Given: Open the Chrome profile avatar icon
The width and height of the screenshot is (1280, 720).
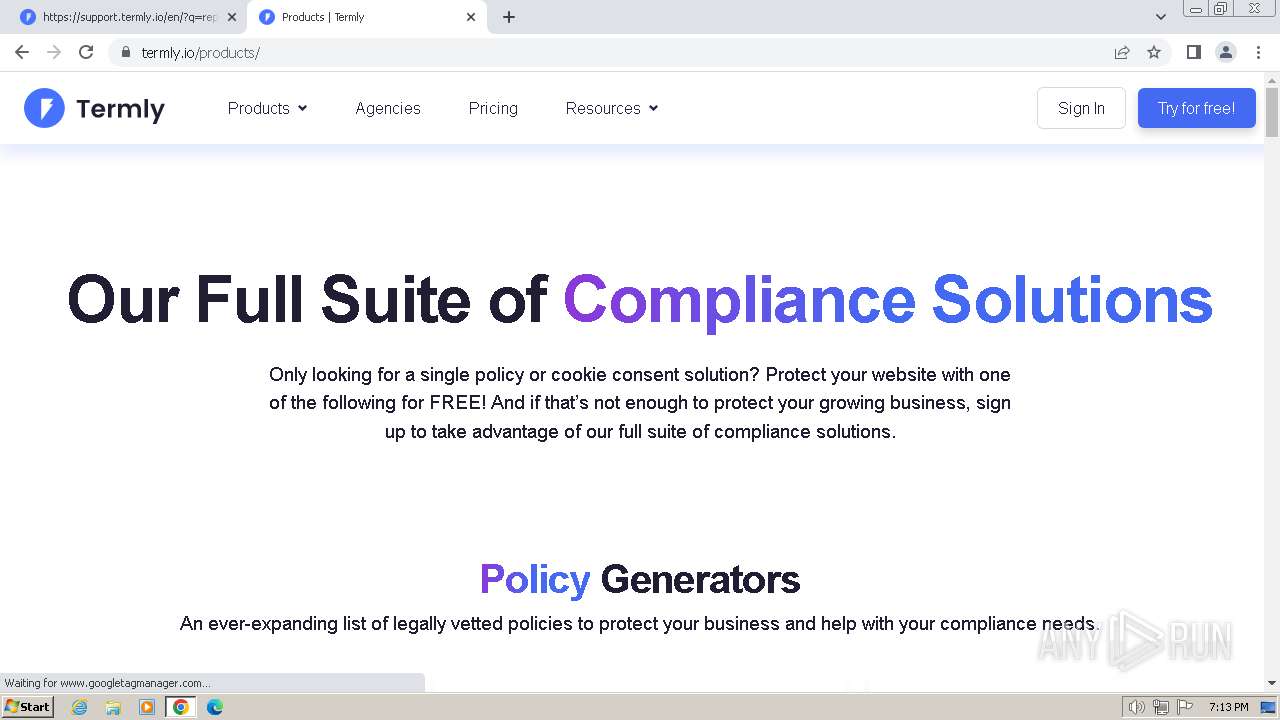Looking at the screenshot, I should pyautogui.click(x=1226, y=52).
